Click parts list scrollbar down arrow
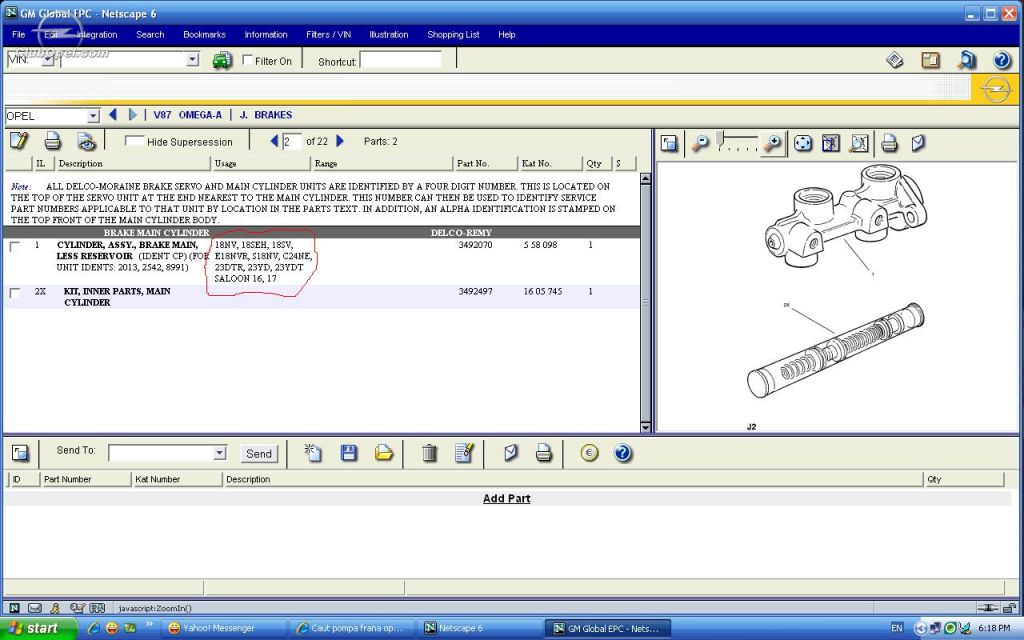This screenshot has width=1024, height=640. (x=645, y=427)
